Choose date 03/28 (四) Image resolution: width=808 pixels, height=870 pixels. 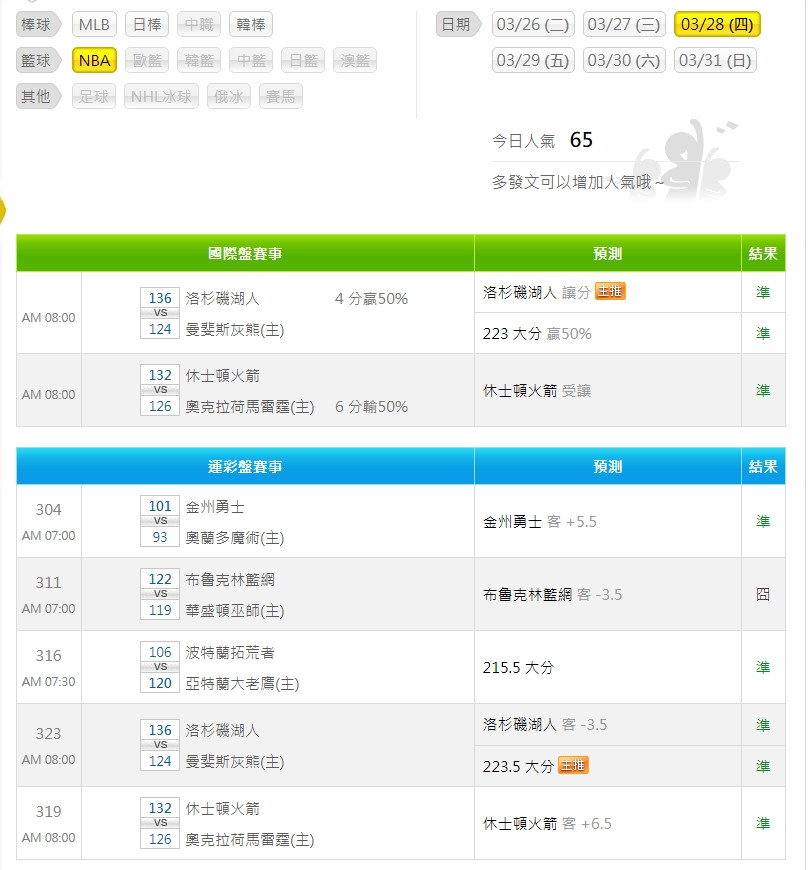717,24
